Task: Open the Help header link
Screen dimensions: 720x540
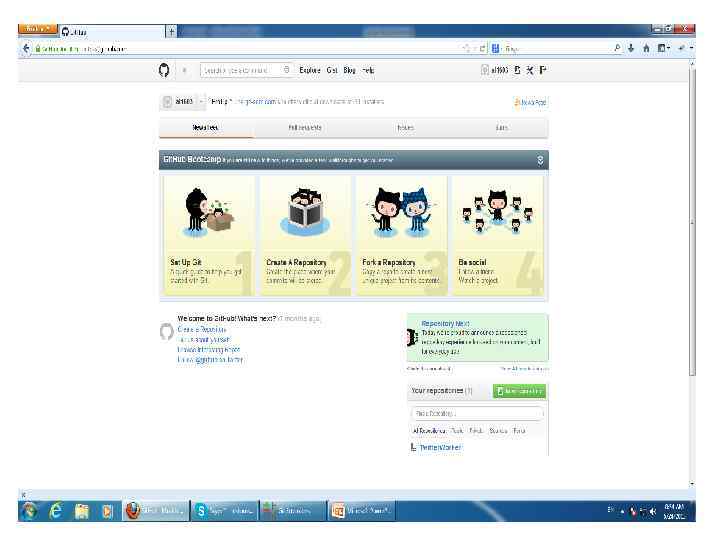Action: pos(368,70)
